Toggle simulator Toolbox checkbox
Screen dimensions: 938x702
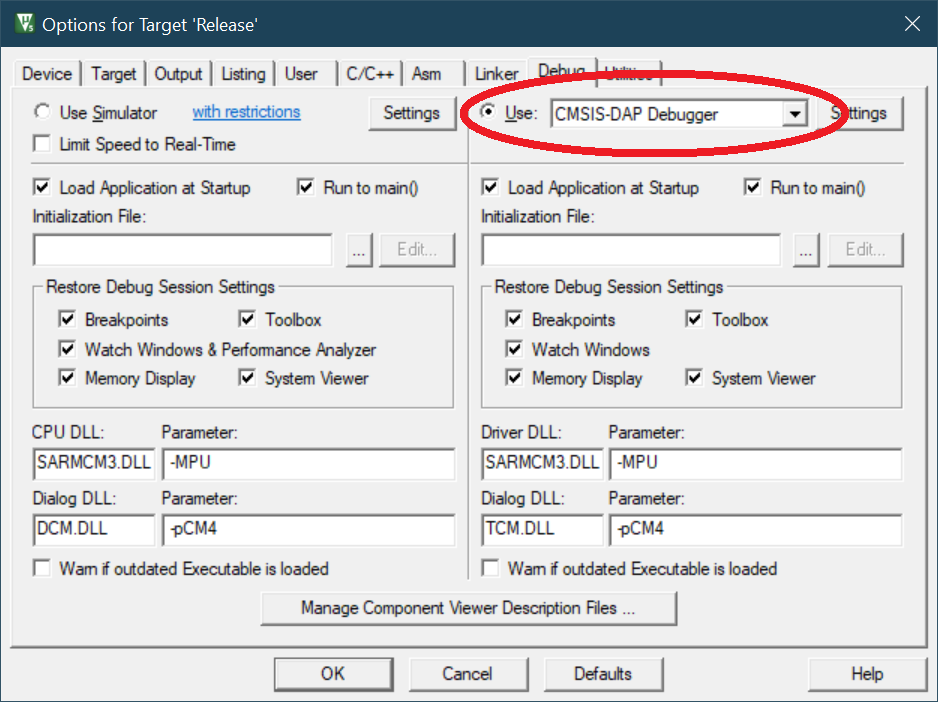pyautogui.click(x=247, y=319)
